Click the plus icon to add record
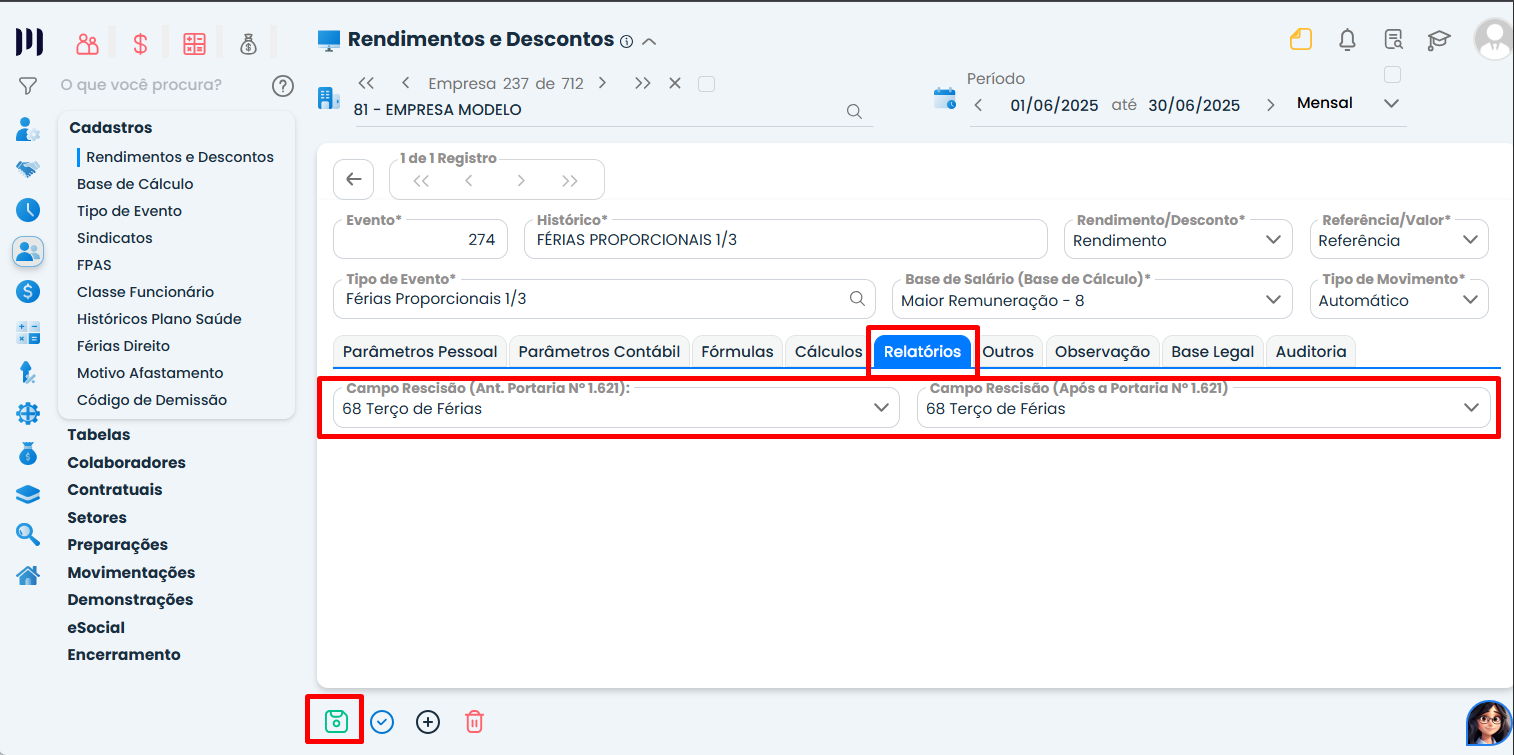Screen dimensions: 1514x755 [x=428, y=721]
